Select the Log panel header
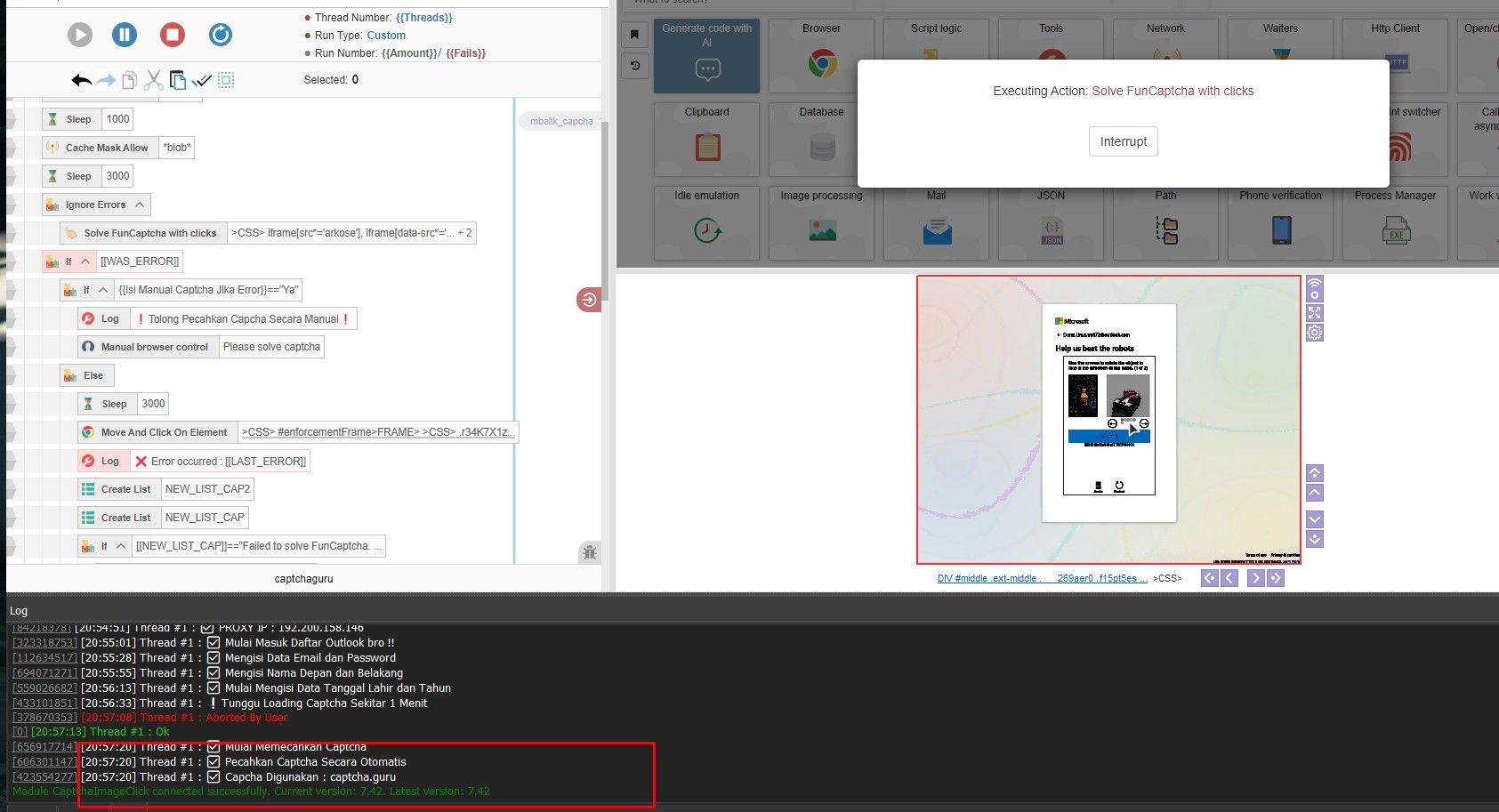1499x812 pixels. 18,611
